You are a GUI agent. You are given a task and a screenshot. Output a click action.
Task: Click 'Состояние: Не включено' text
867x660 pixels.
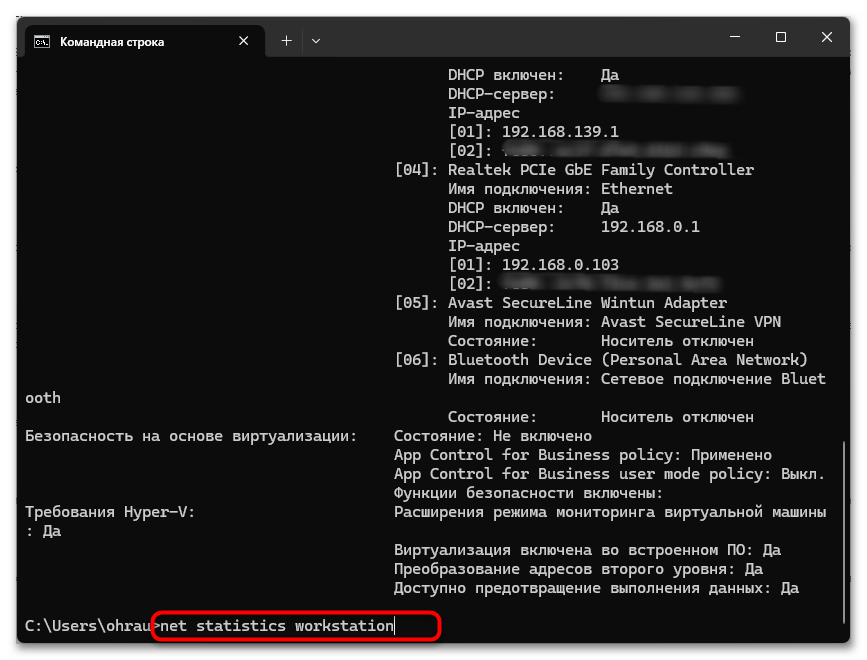point(493,436)
